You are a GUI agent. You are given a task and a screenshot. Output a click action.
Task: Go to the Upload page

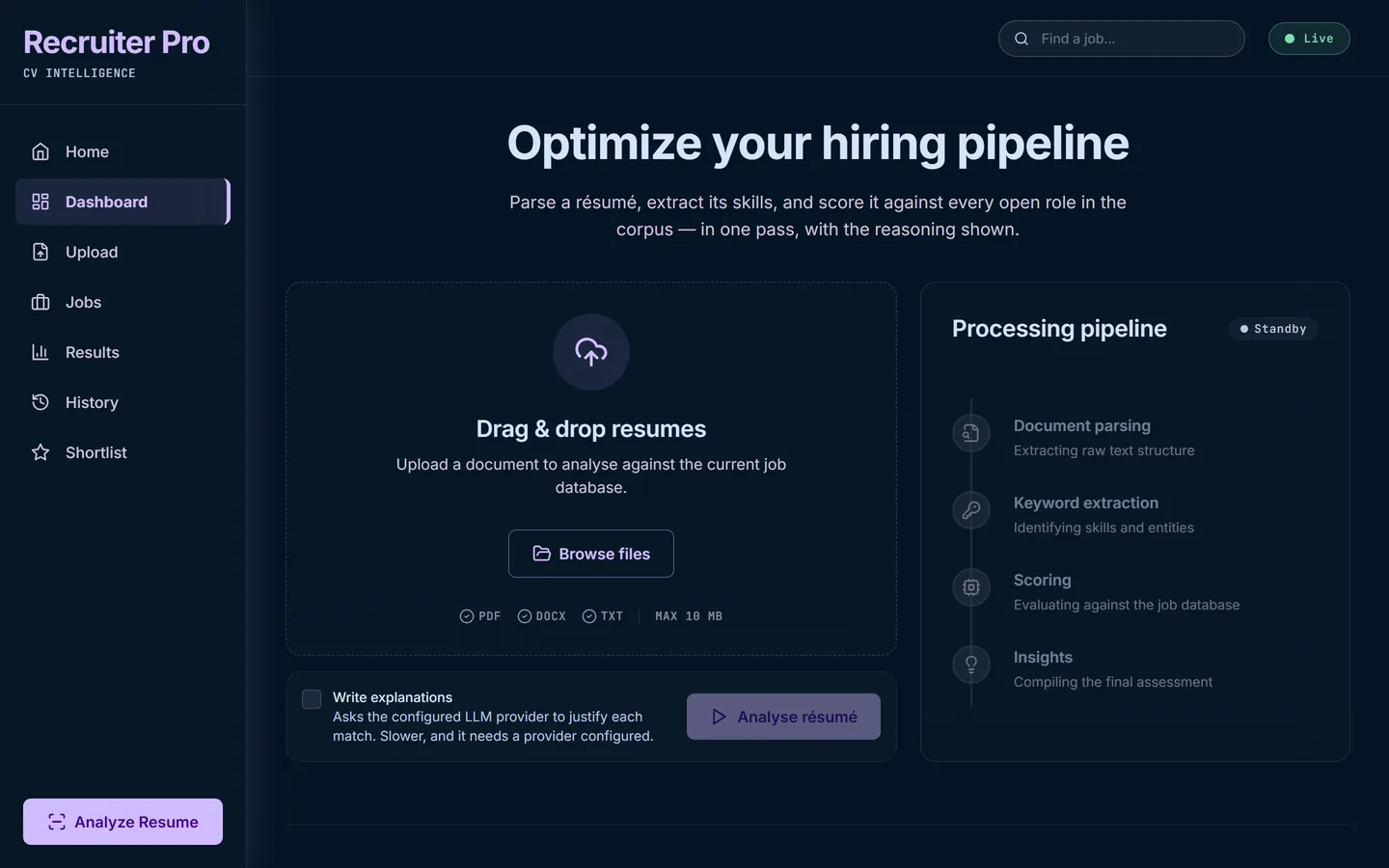123,252
